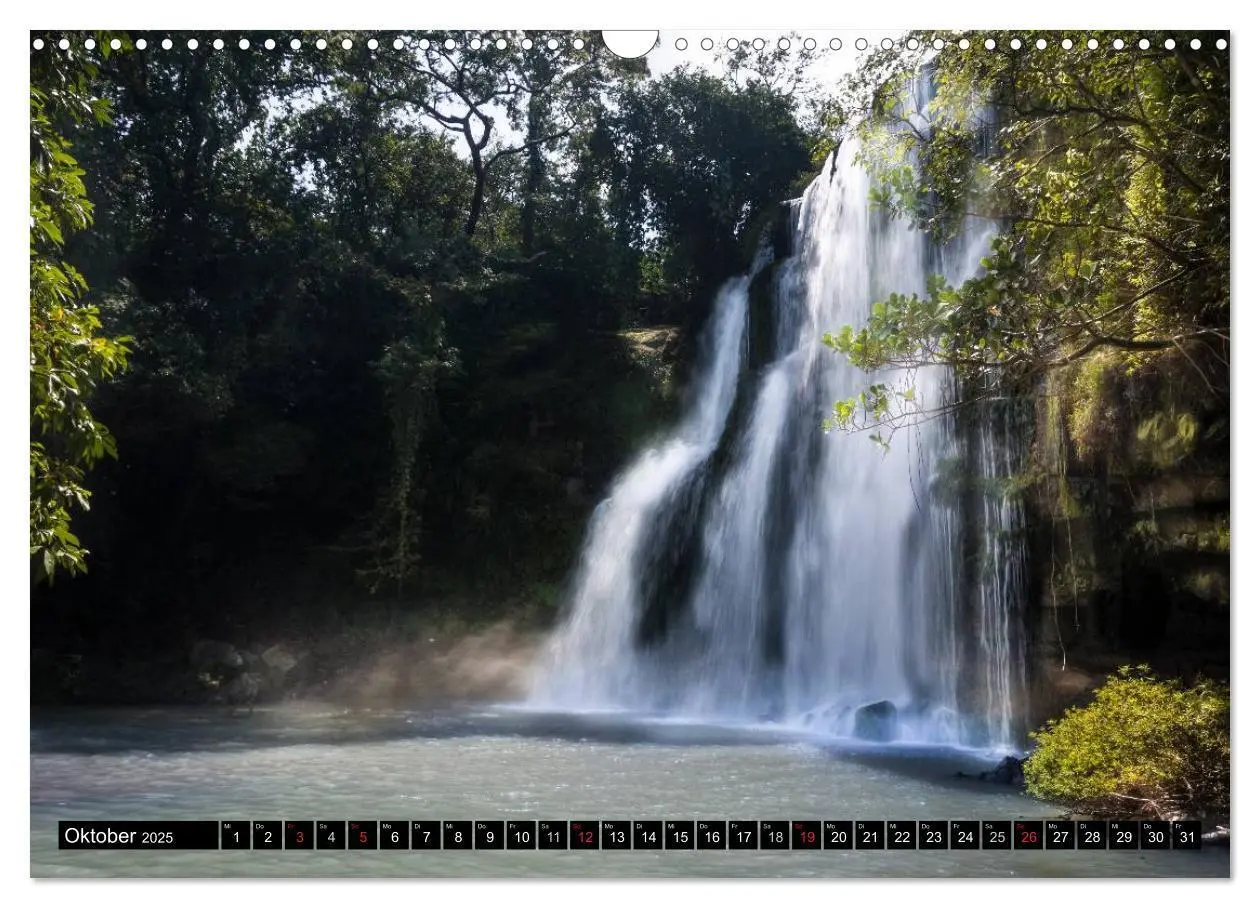Viewport: 1260px width, 908px height.
Task: Select the red Sunday date 26
Action: click(x=1029, y=836)
